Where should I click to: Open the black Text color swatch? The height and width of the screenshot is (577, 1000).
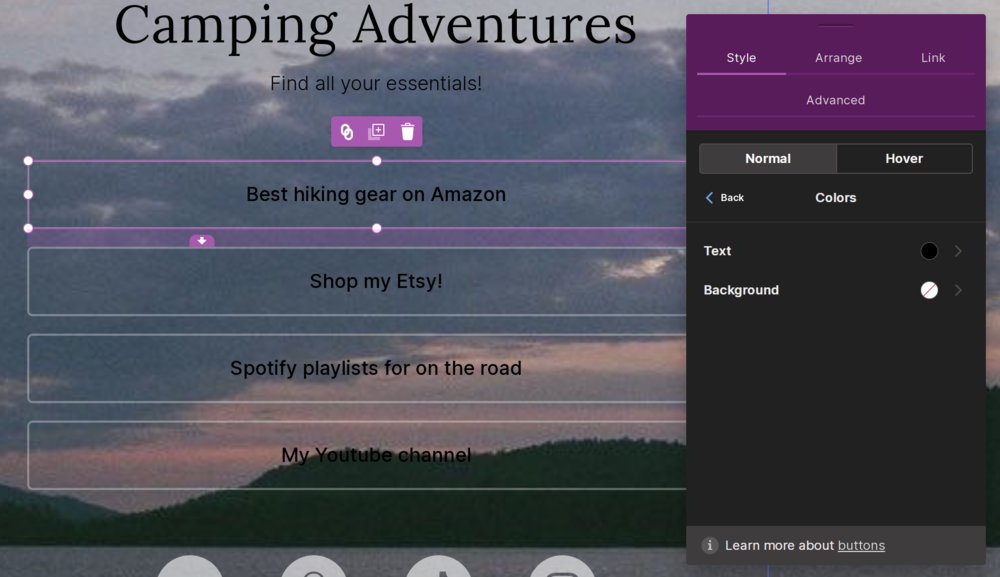[x=929, y=251]
